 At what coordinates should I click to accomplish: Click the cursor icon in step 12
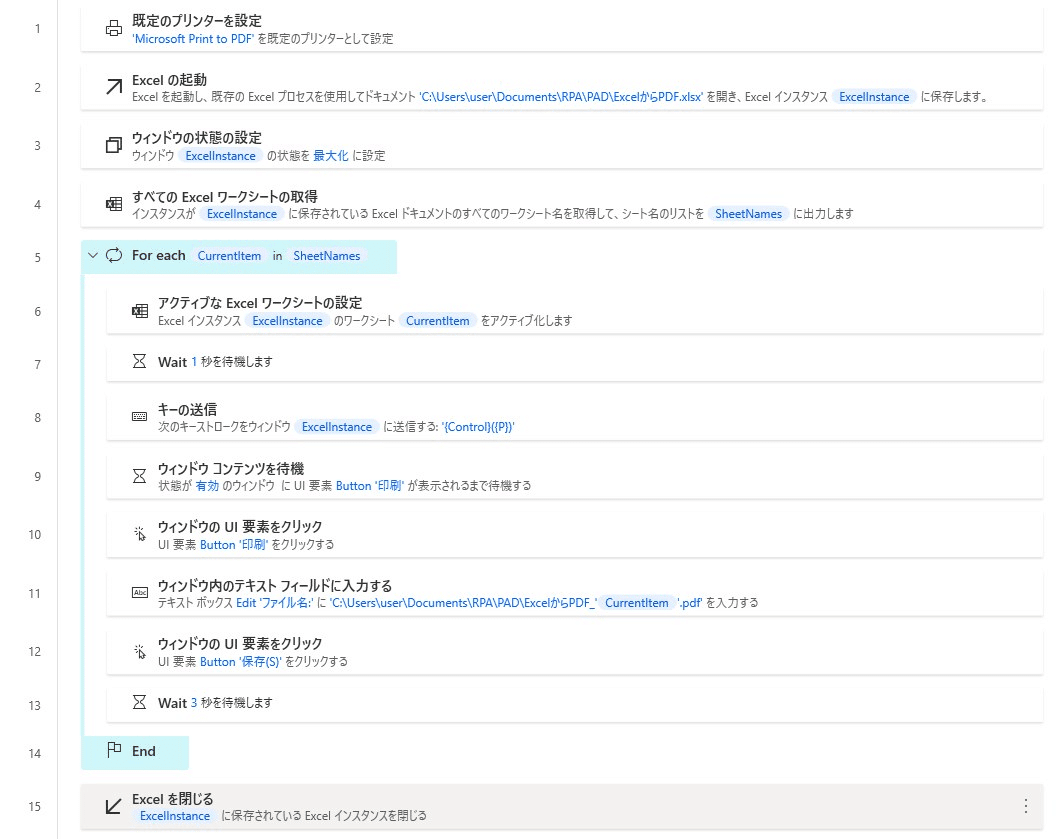pyautogui.click(x=140, y=651)
